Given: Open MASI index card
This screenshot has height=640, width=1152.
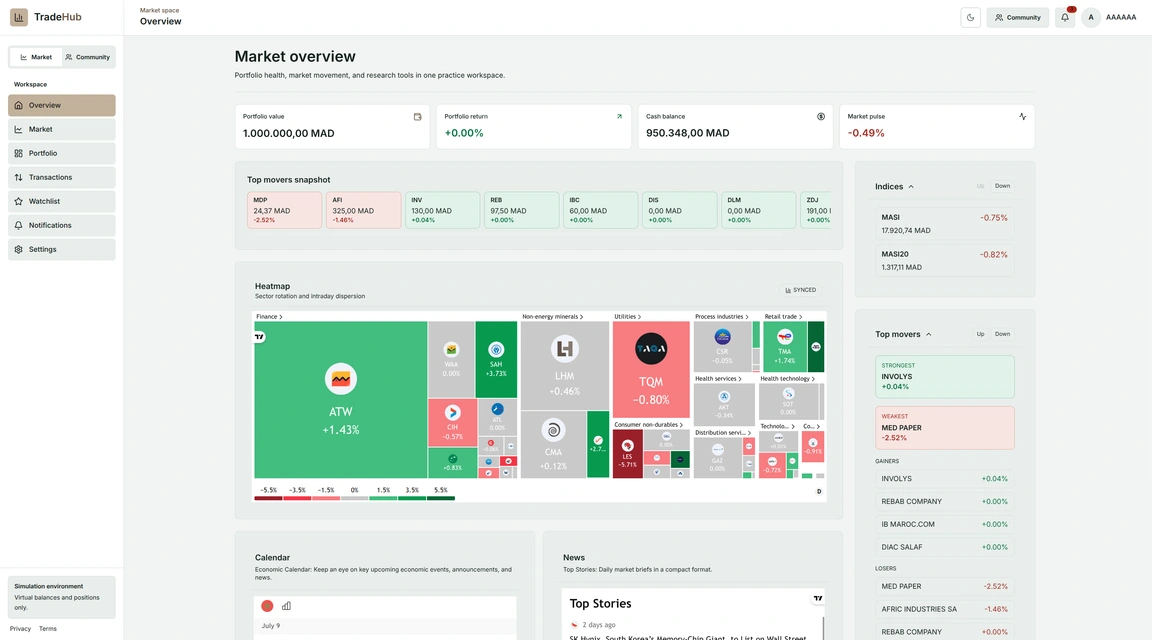Looking at the screenshot, I should click(945, 223).
